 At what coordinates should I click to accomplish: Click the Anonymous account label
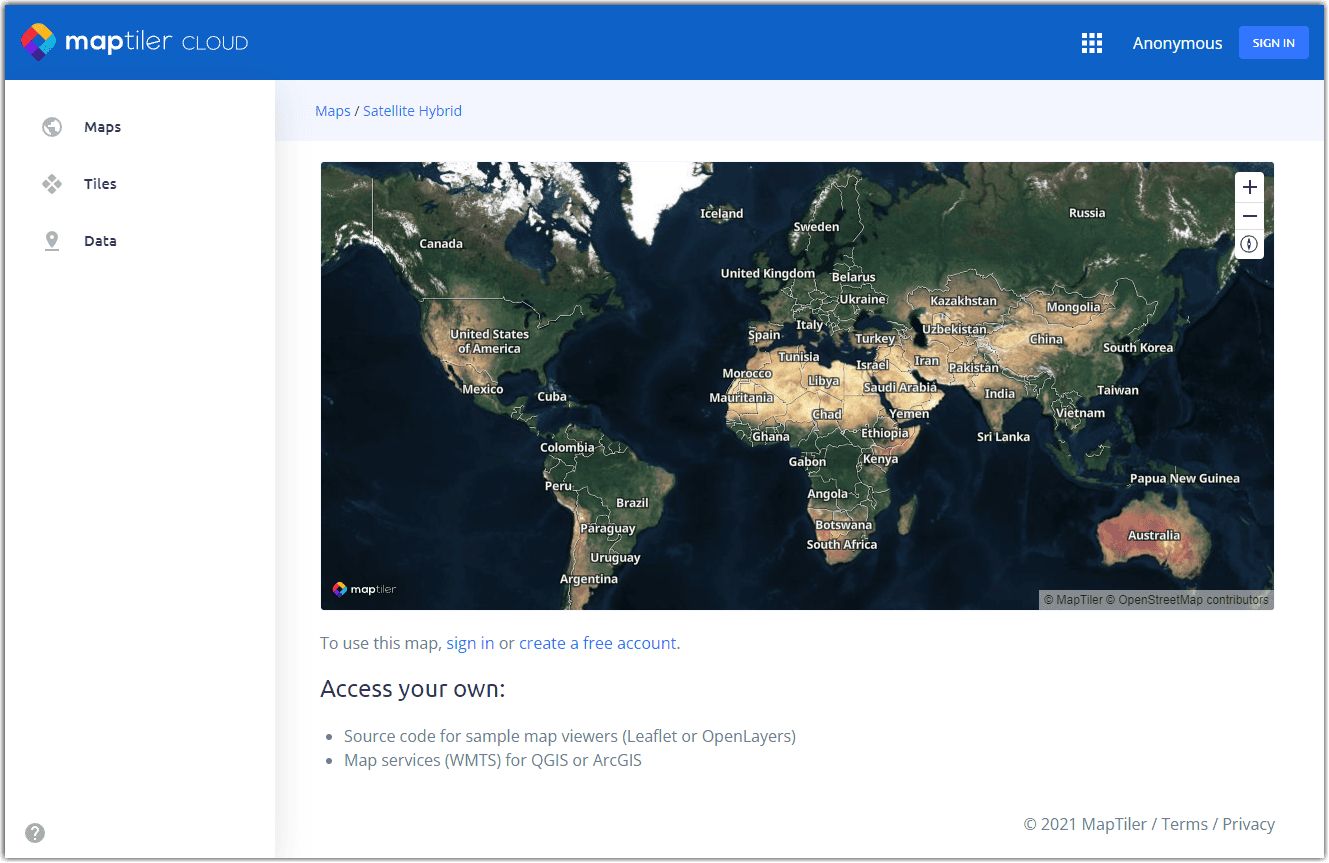[1177, 42]
